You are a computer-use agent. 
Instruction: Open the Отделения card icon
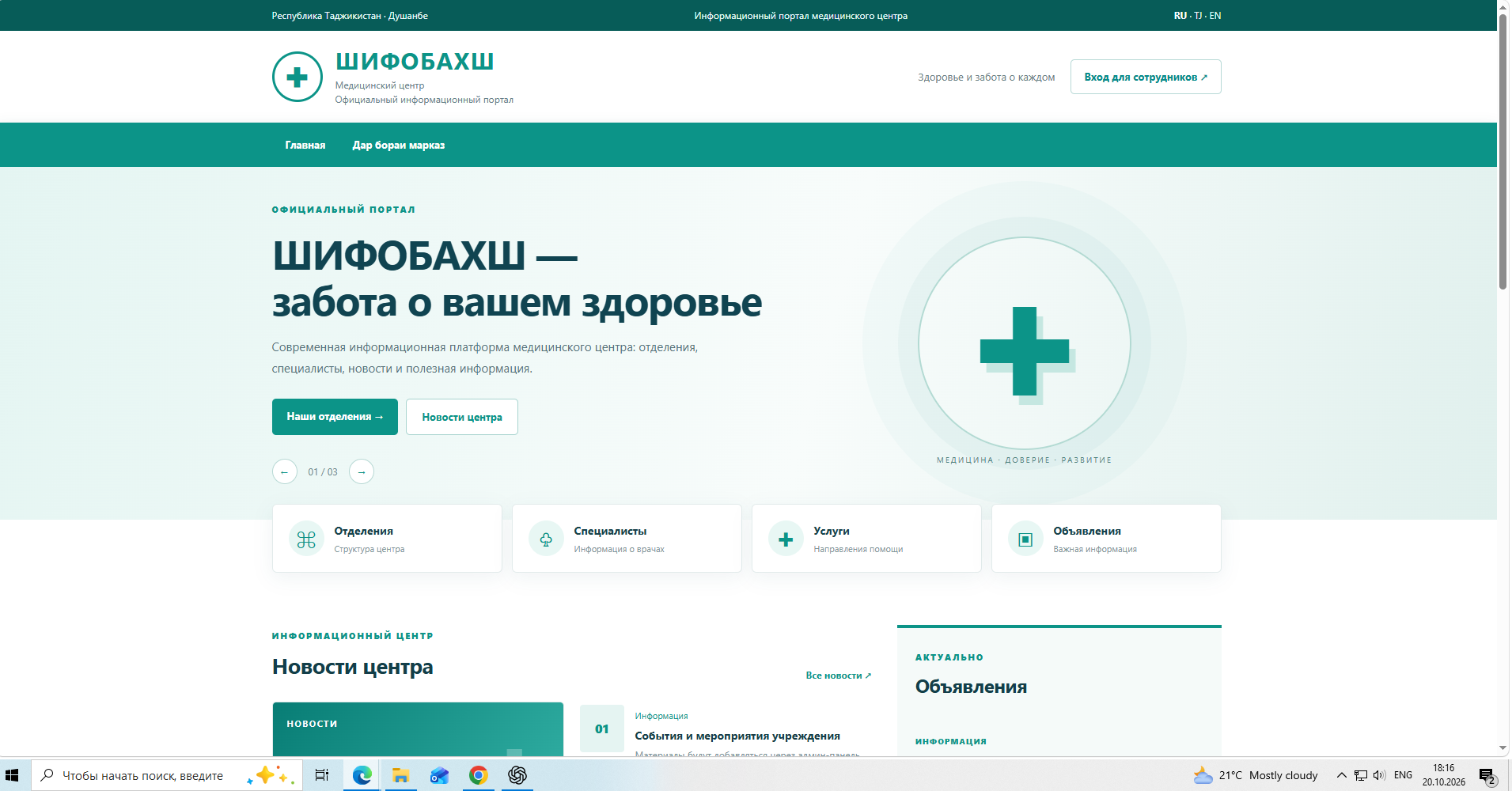coord(306,539)
